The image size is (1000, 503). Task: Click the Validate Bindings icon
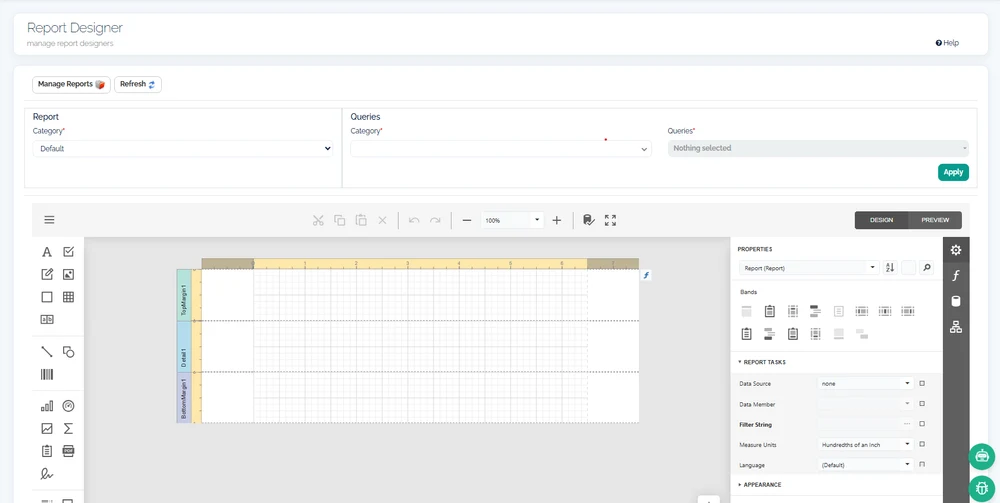pyautogui.click(x=589, y=220)
